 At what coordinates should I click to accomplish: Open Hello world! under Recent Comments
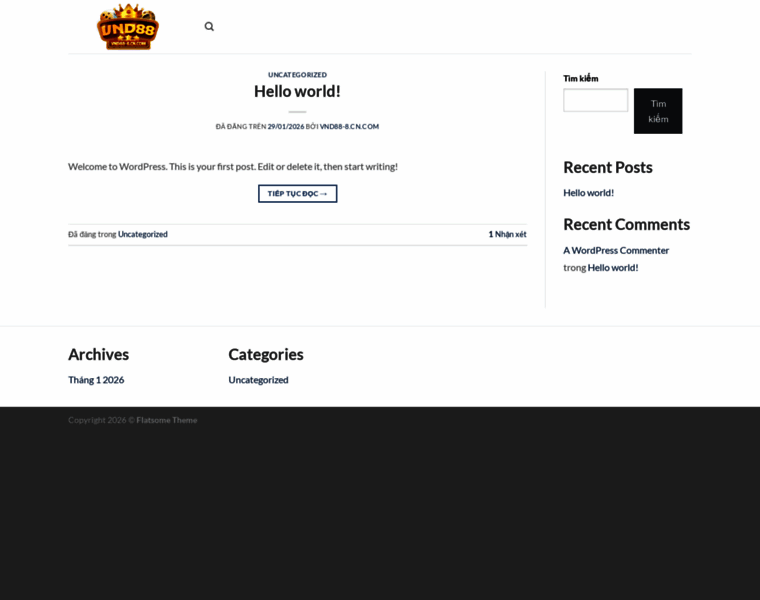pyautogui.click(x=613, y=267)
